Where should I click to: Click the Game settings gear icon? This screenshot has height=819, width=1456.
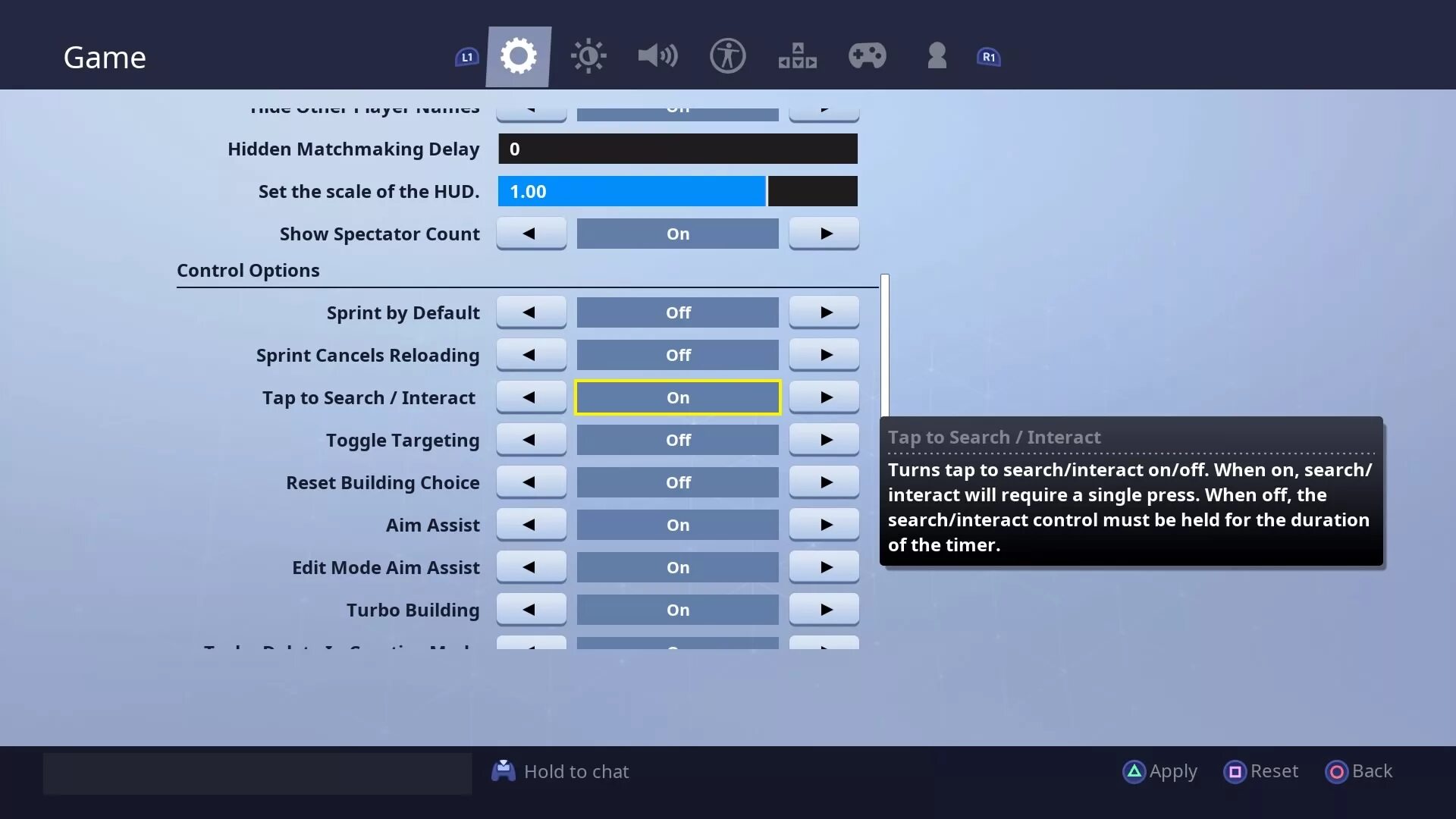pyautogui.click(x=519, y=57)
